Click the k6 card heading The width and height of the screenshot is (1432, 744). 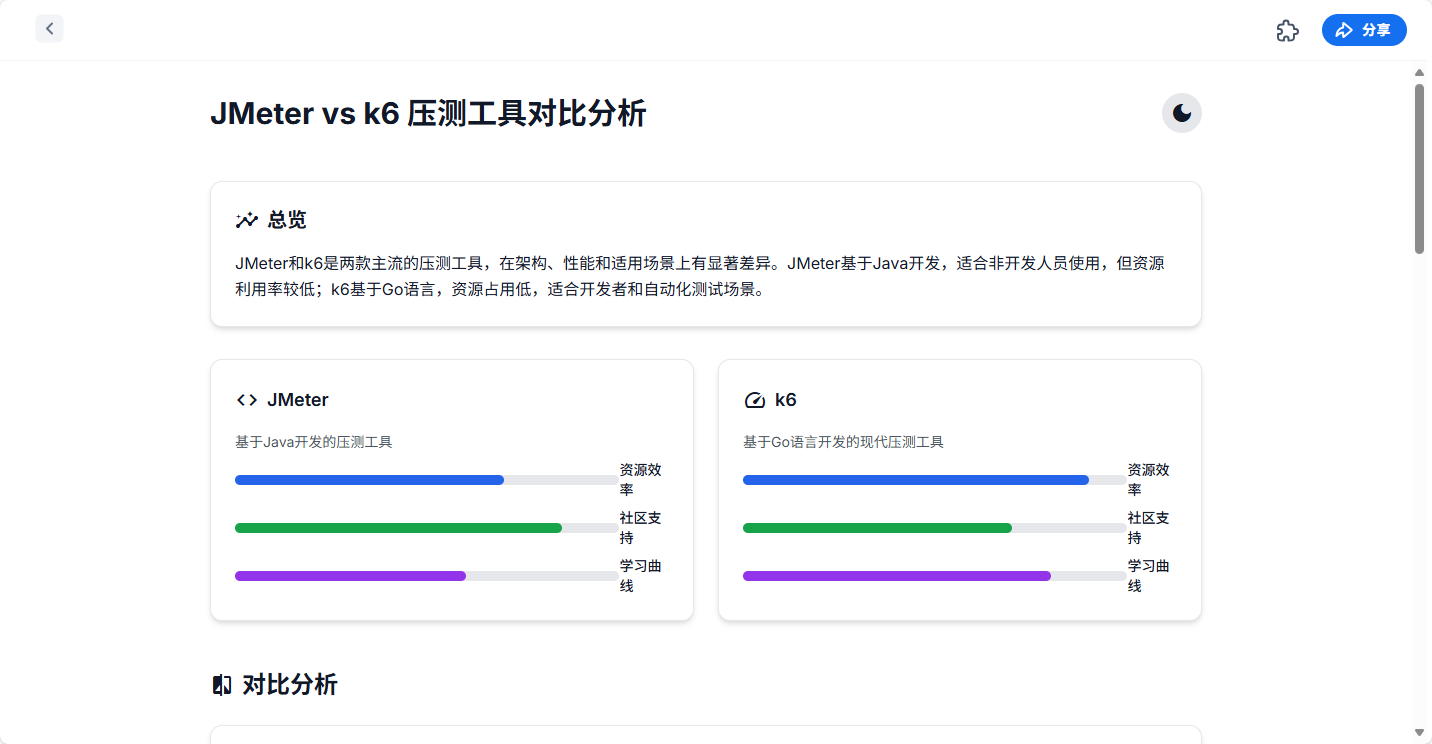click(x=785, y=400)
